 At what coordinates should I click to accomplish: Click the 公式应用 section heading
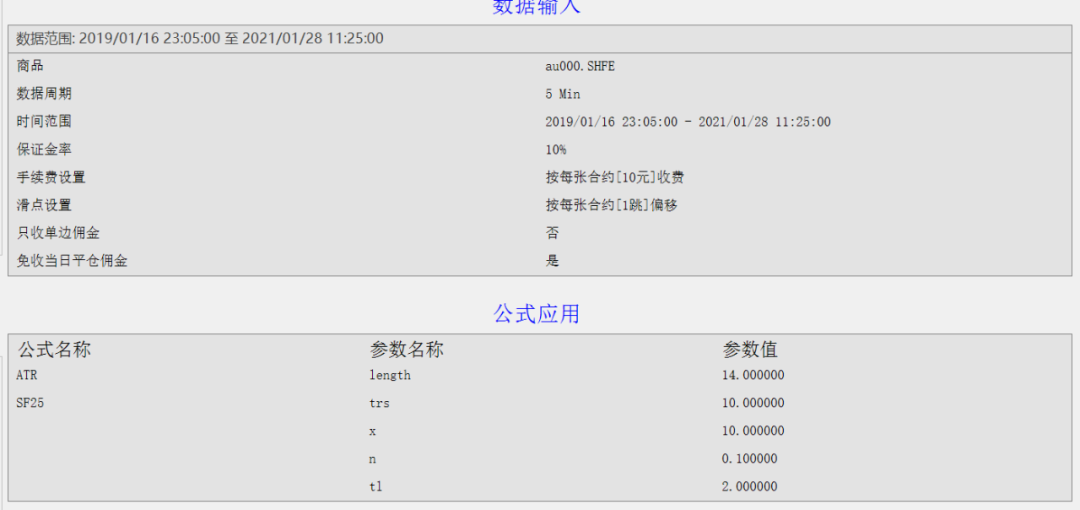537,314
